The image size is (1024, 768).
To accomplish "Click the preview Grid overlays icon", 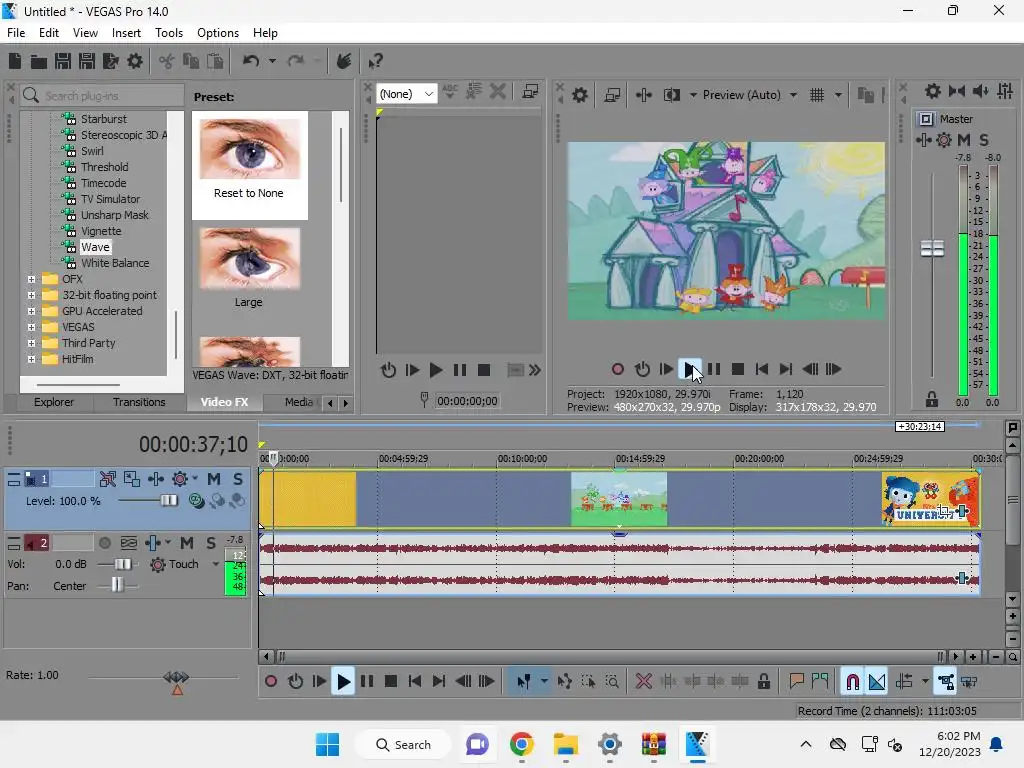I will pos(817,95).
